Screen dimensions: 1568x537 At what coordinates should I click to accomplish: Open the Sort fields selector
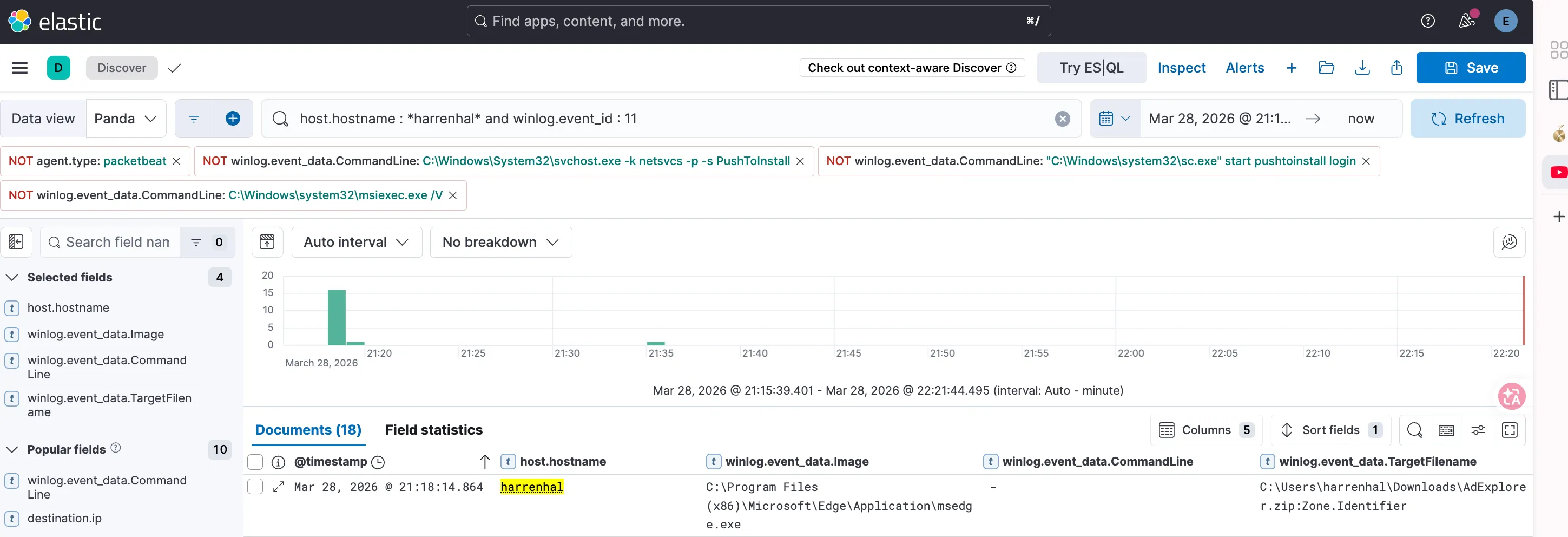(1330, 430)
